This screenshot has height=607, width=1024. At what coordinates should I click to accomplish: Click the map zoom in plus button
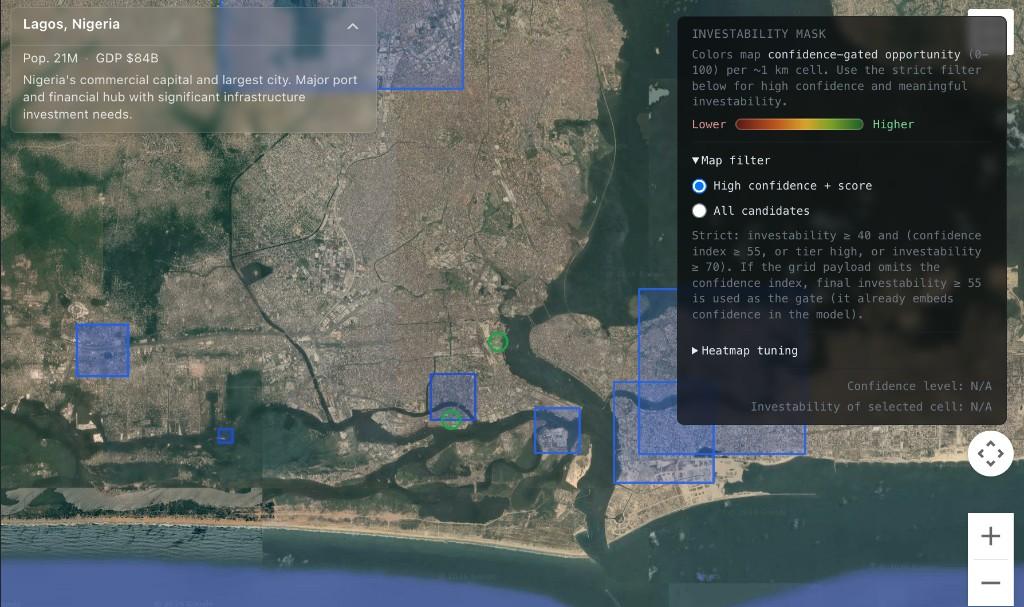click(x=990, y=536)
